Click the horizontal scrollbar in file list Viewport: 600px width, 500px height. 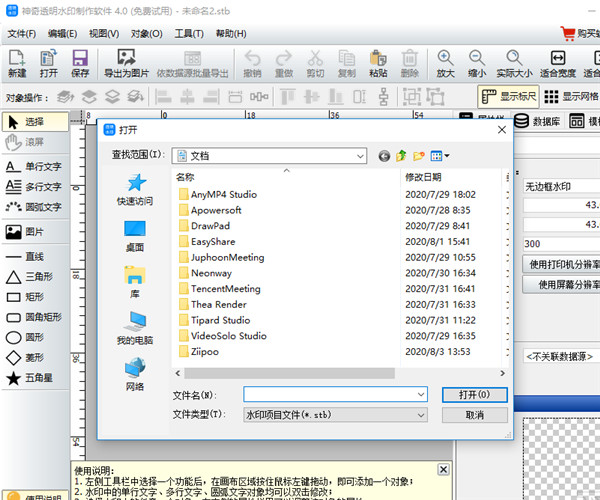point(289,373)
